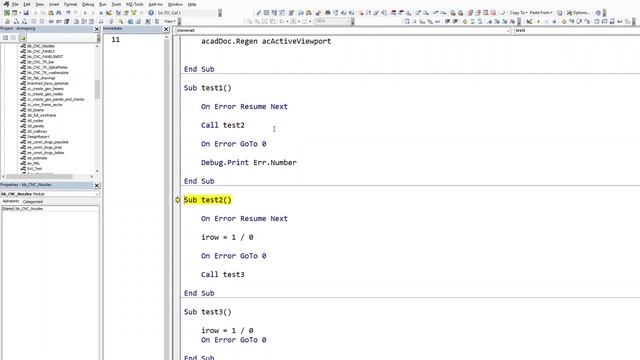Click the Project tree vertical scrollbar thumb
The height and width of the screenshot is (360, 640).
97,89
